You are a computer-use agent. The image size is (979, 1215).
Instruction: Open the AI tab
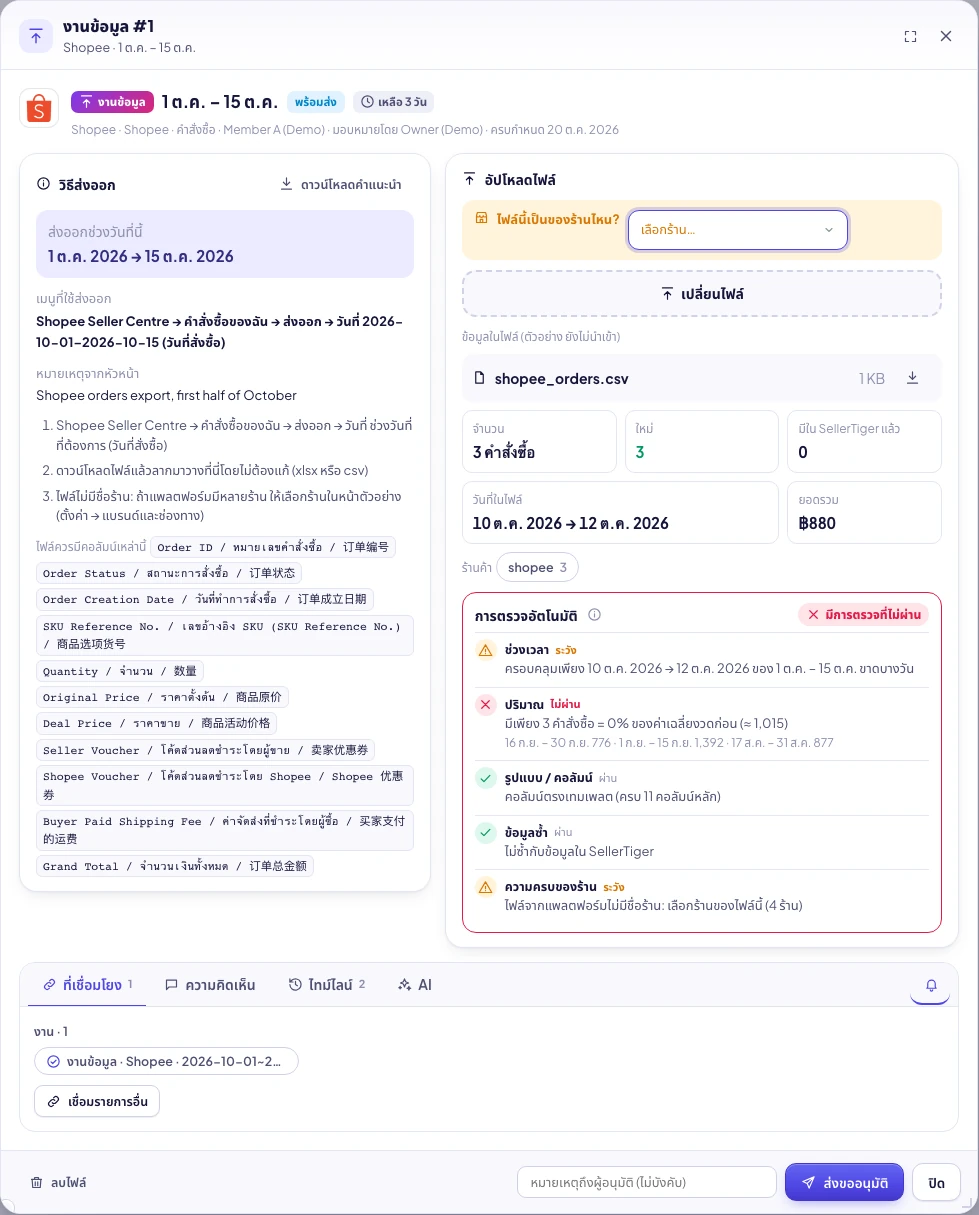pos(415,985)
